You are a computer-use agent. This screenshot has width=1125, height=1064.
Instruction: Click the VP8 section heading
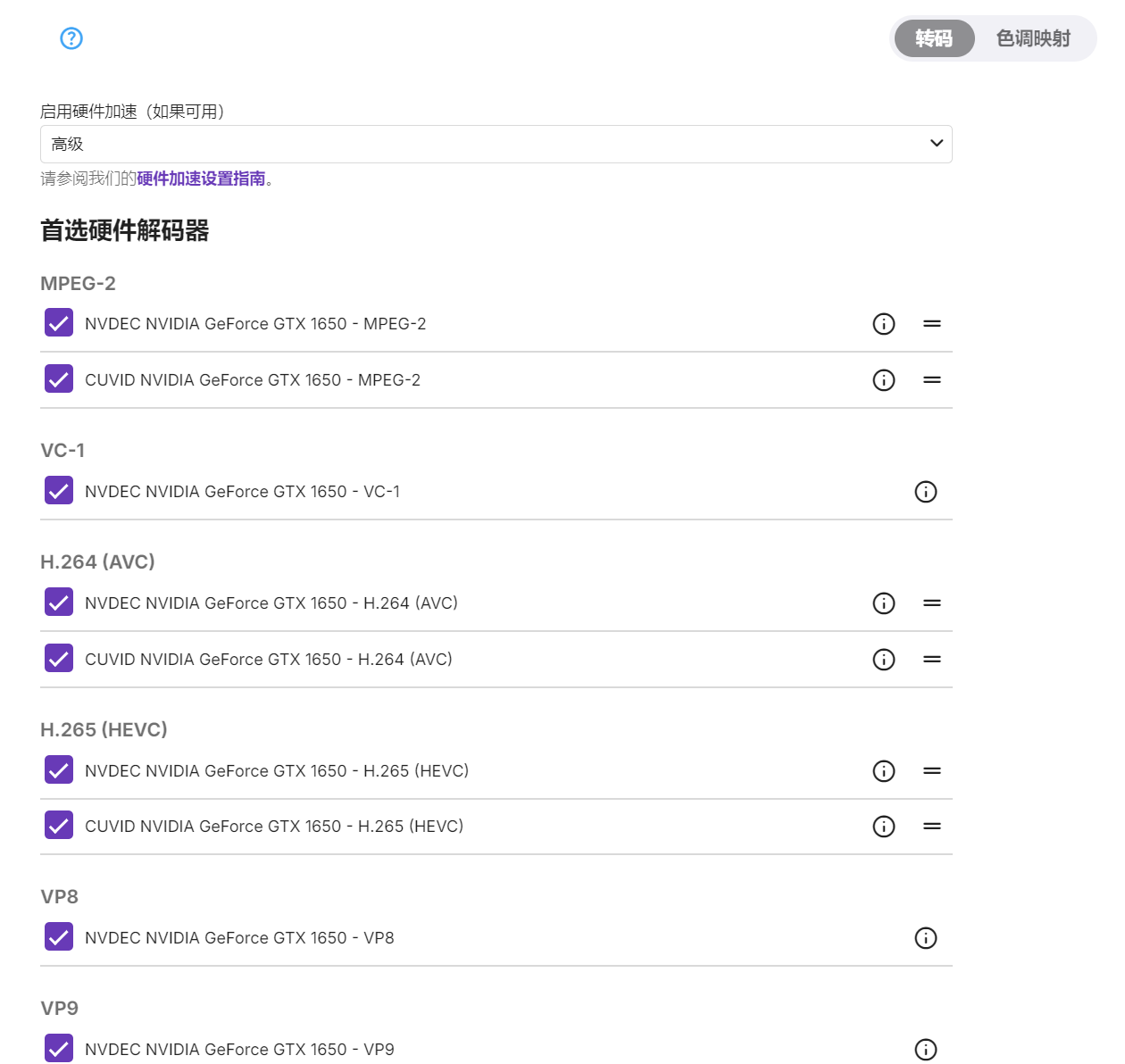click(59, 897)
